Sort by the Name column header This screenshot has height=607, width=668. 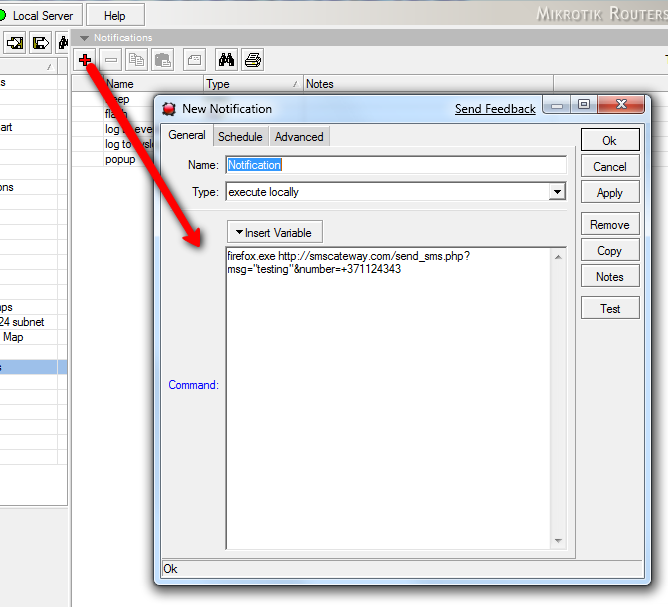click(153, 83)
